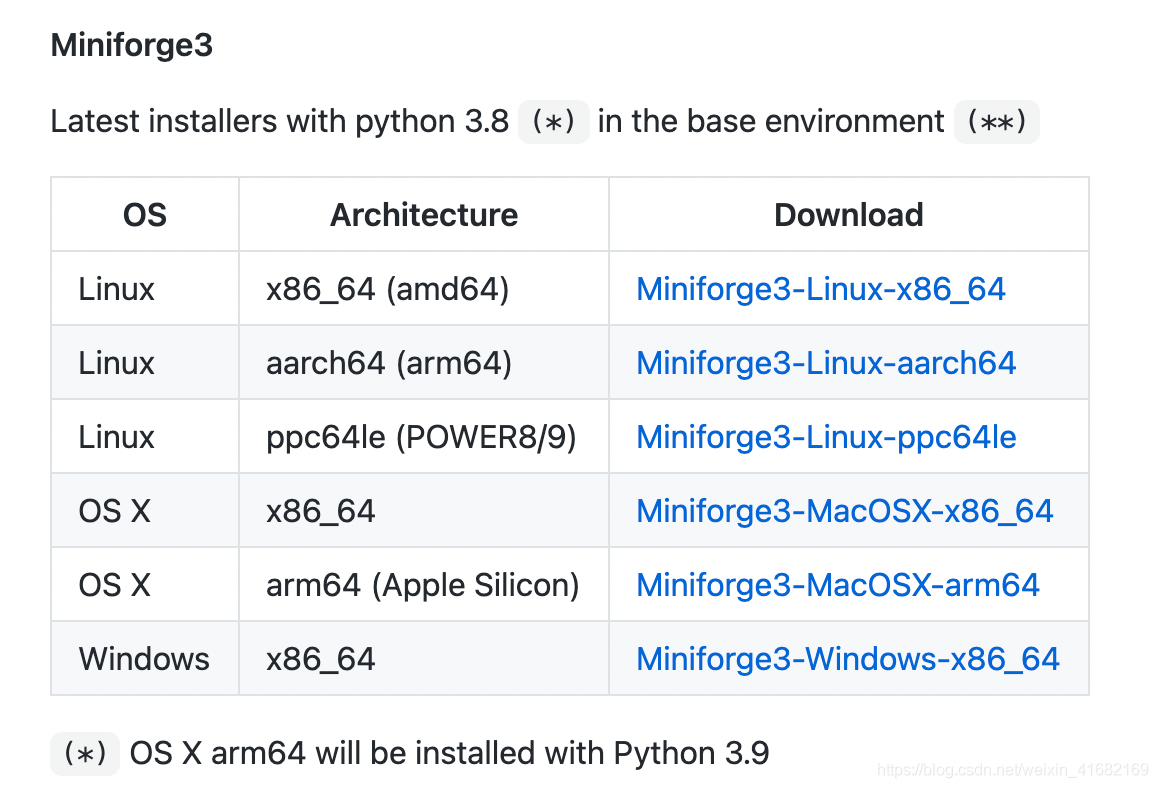
Task: Click the Miniforge3-Windows-x86_64 download link
Action: tap(847, 659)
